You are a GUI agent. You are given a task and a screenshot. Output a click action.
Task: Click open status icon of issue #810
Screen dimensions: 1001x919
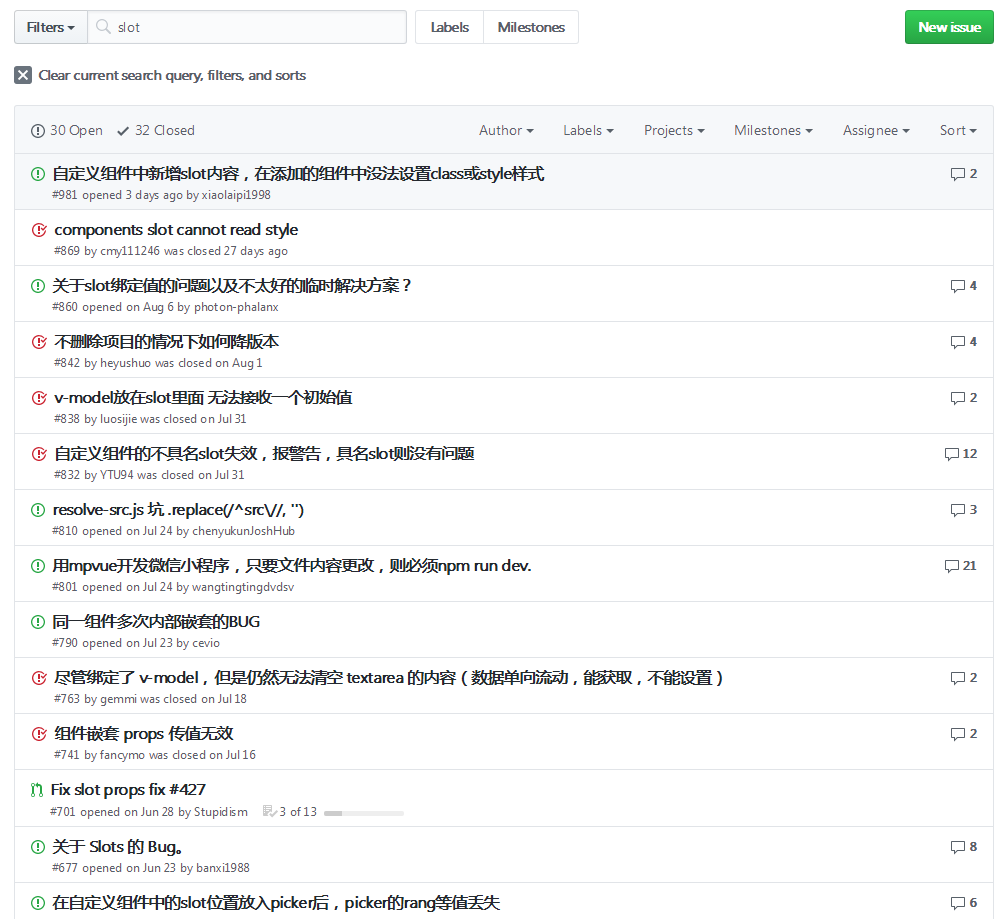click(38, 510)
